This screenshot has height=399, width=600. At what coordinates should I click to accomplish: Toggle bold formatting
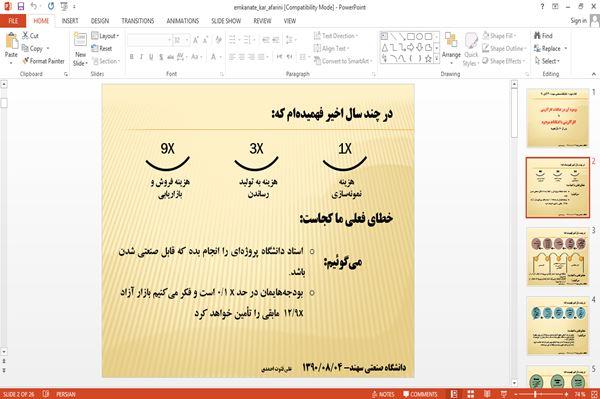coord(132,57)
